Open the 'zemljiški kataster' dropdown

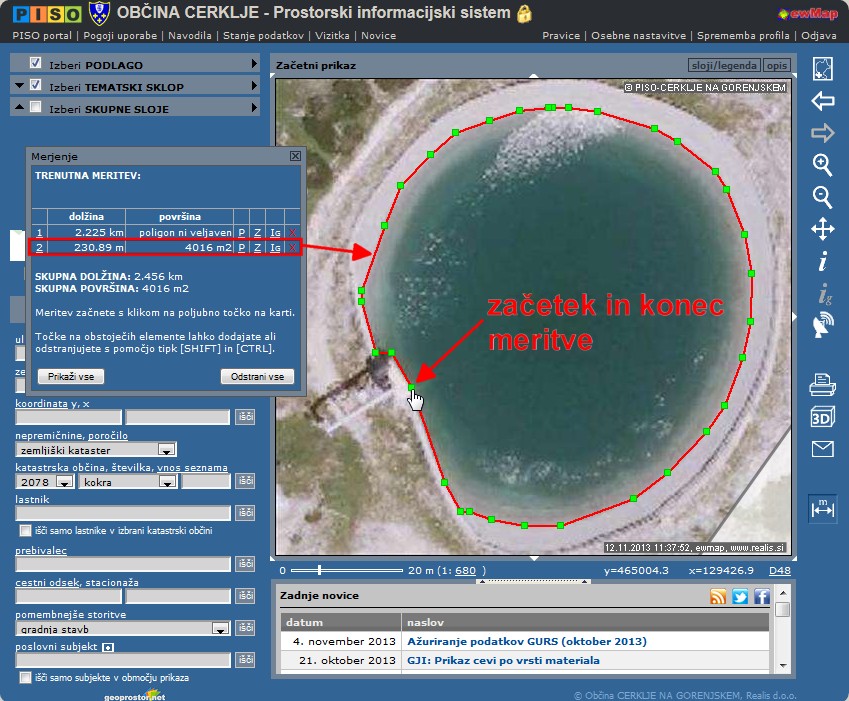pyautogui.click(x=166, y=450)
